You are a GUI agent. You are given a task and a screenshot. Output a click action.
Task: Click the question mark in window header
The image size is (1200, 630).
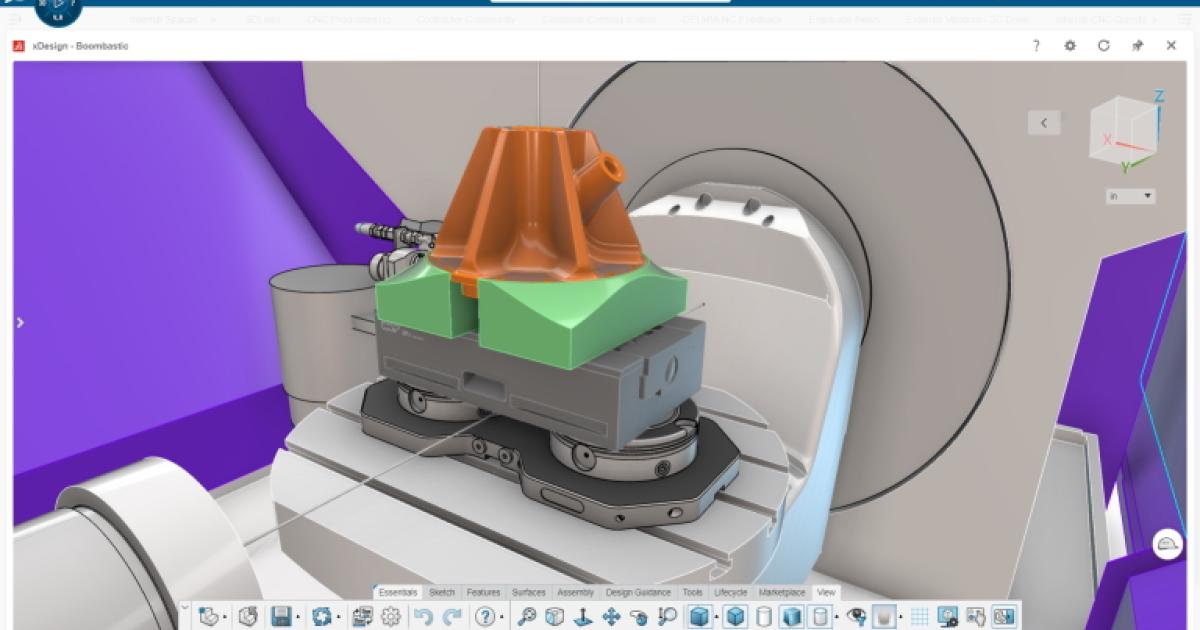point(1036,46)
